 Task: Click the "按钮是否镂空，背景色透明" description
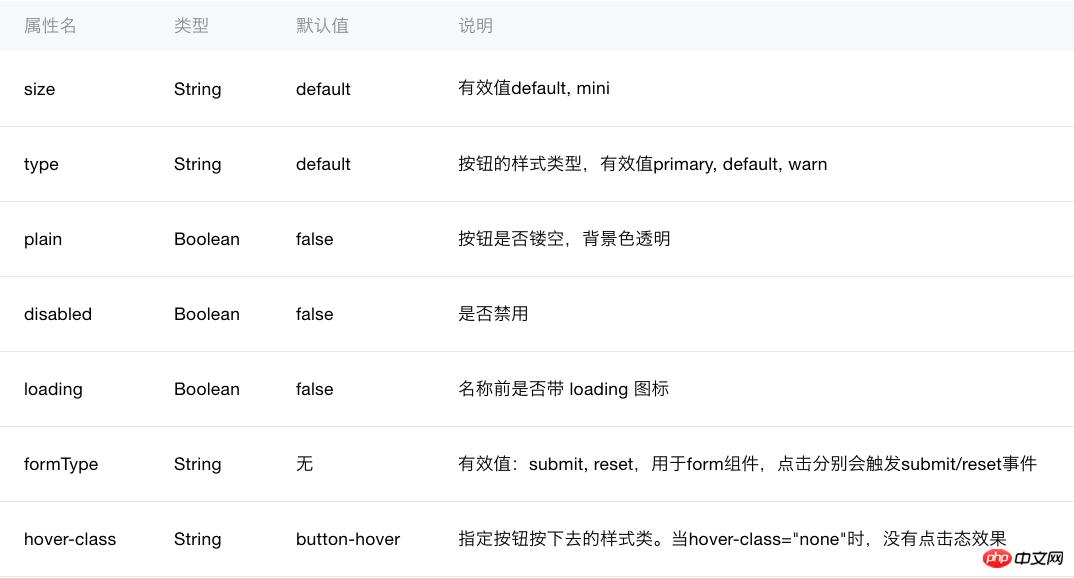[564, 239]
